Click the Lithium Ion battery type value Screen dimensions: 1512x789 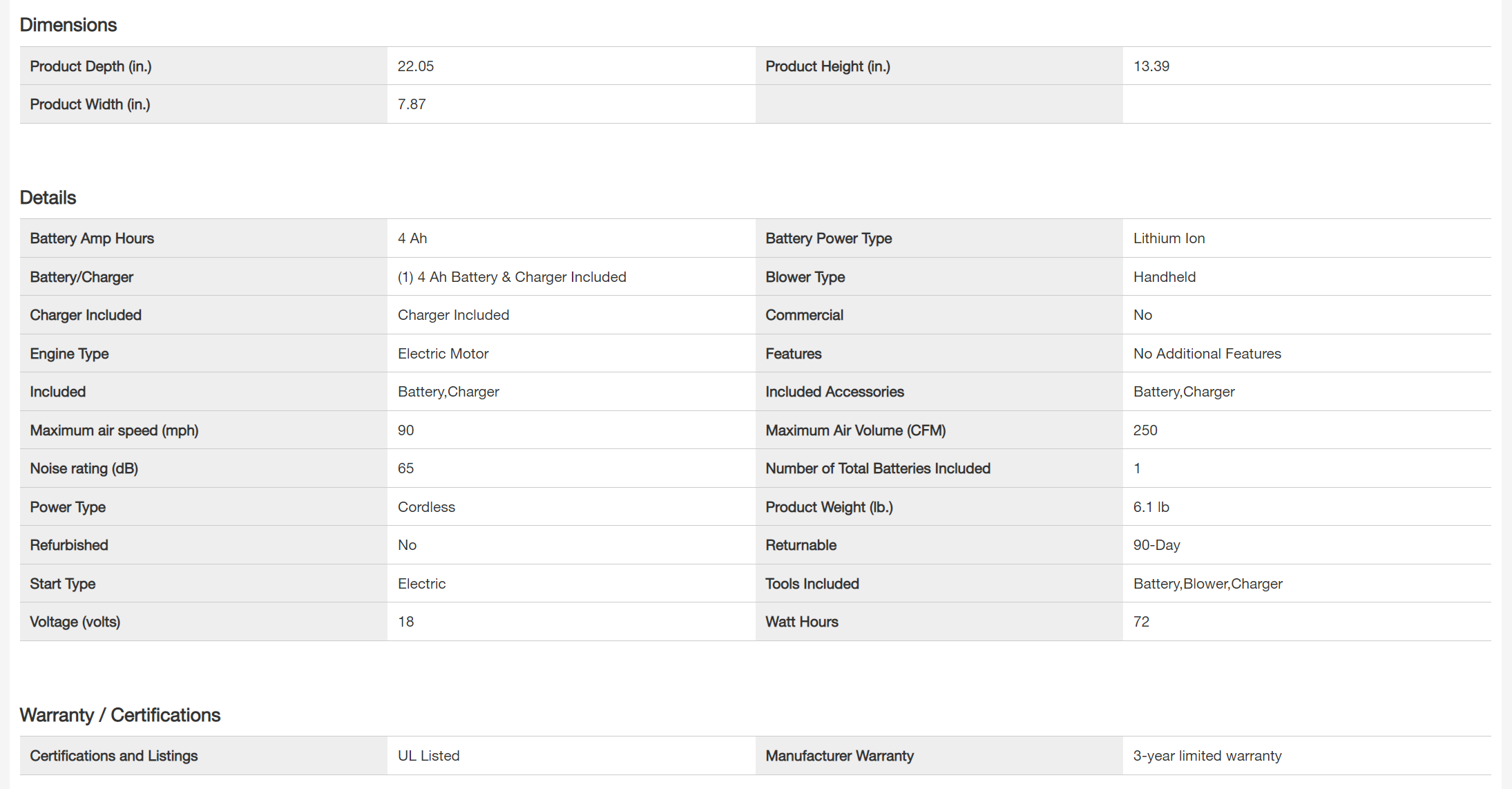pyautogui.click(x=1169, y=238)
